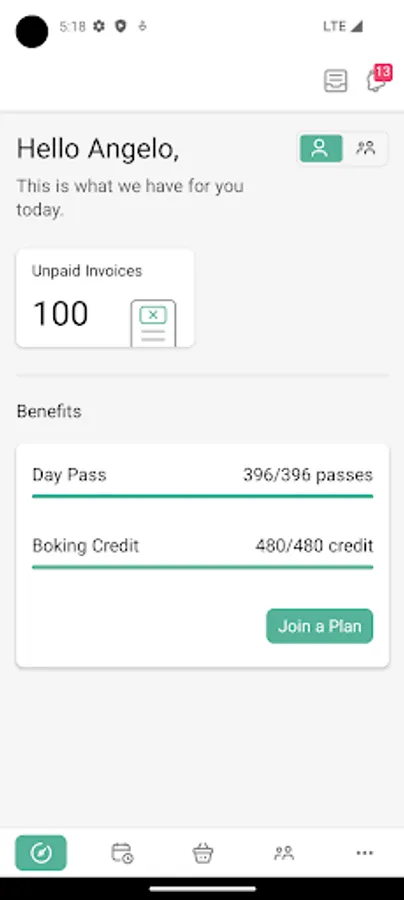This screenshot has width=404, height=900.
Task: Open notifications bell with 13 badge
Action: (378, 79)
